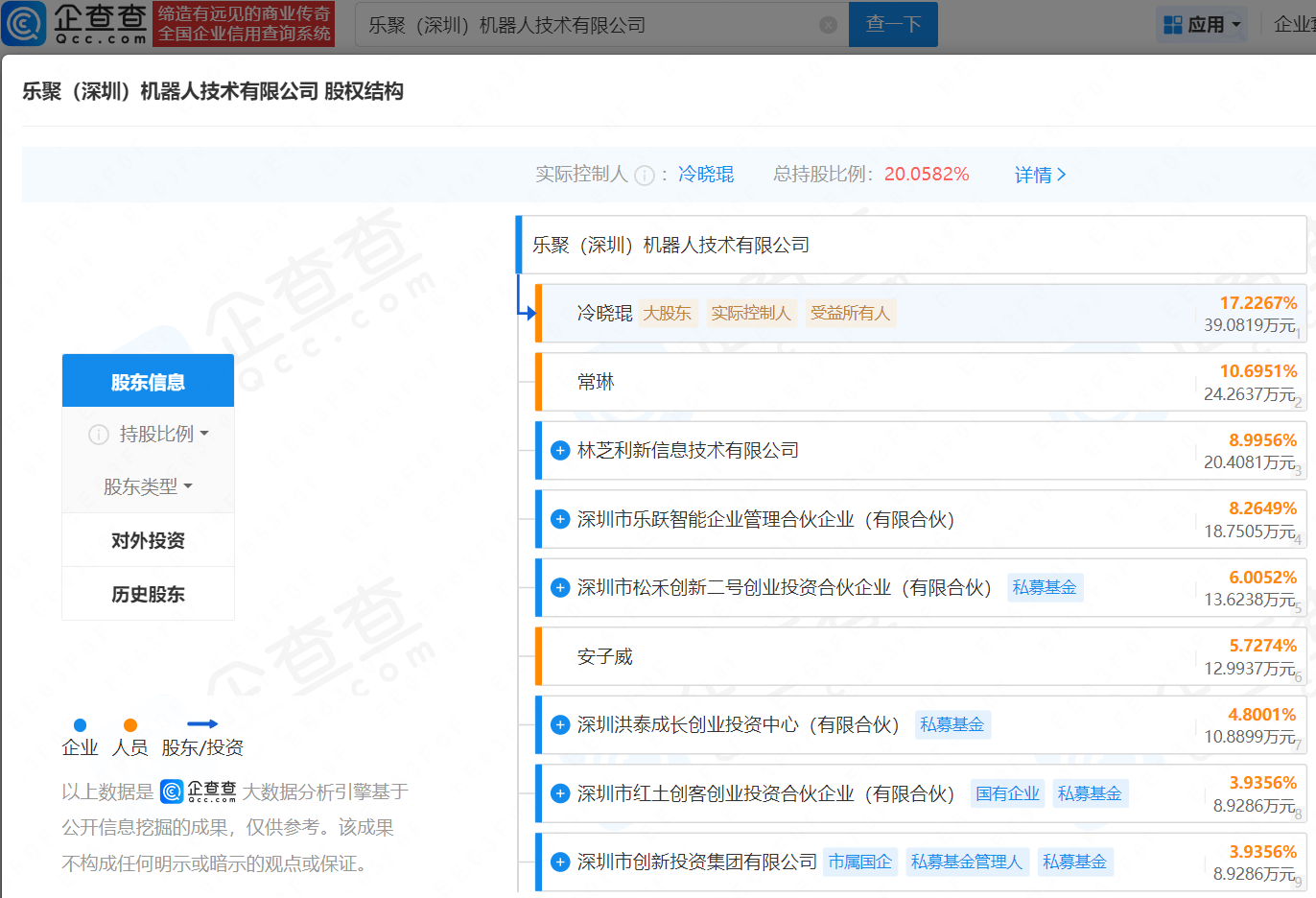Click the total holding 20.0582% value

pos(927,175)
